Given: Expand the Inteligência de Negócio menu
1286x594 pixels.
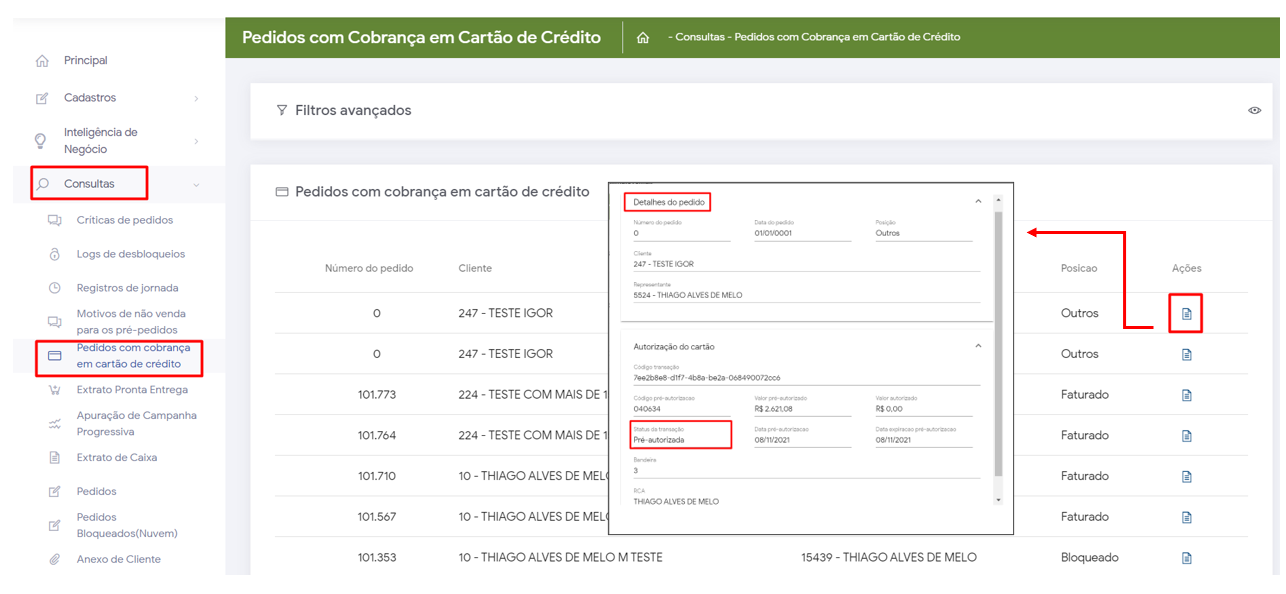Looking at the screenshot, I should point(196,141).
